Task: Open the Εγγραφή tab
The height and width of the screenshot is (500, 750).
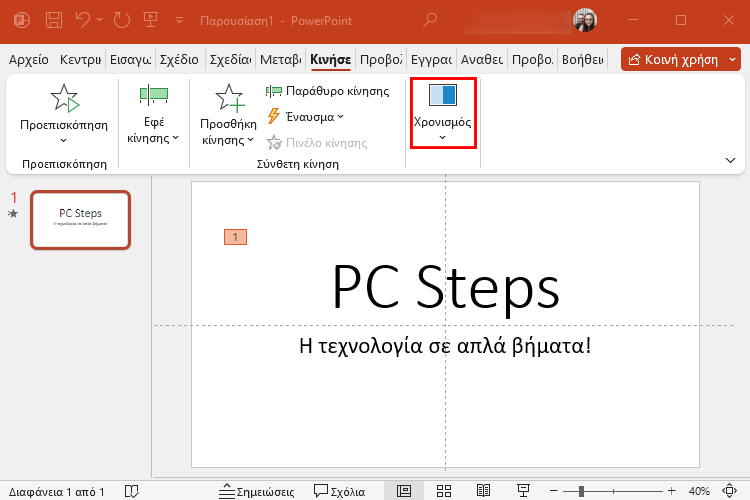Action: coord(431,59)
